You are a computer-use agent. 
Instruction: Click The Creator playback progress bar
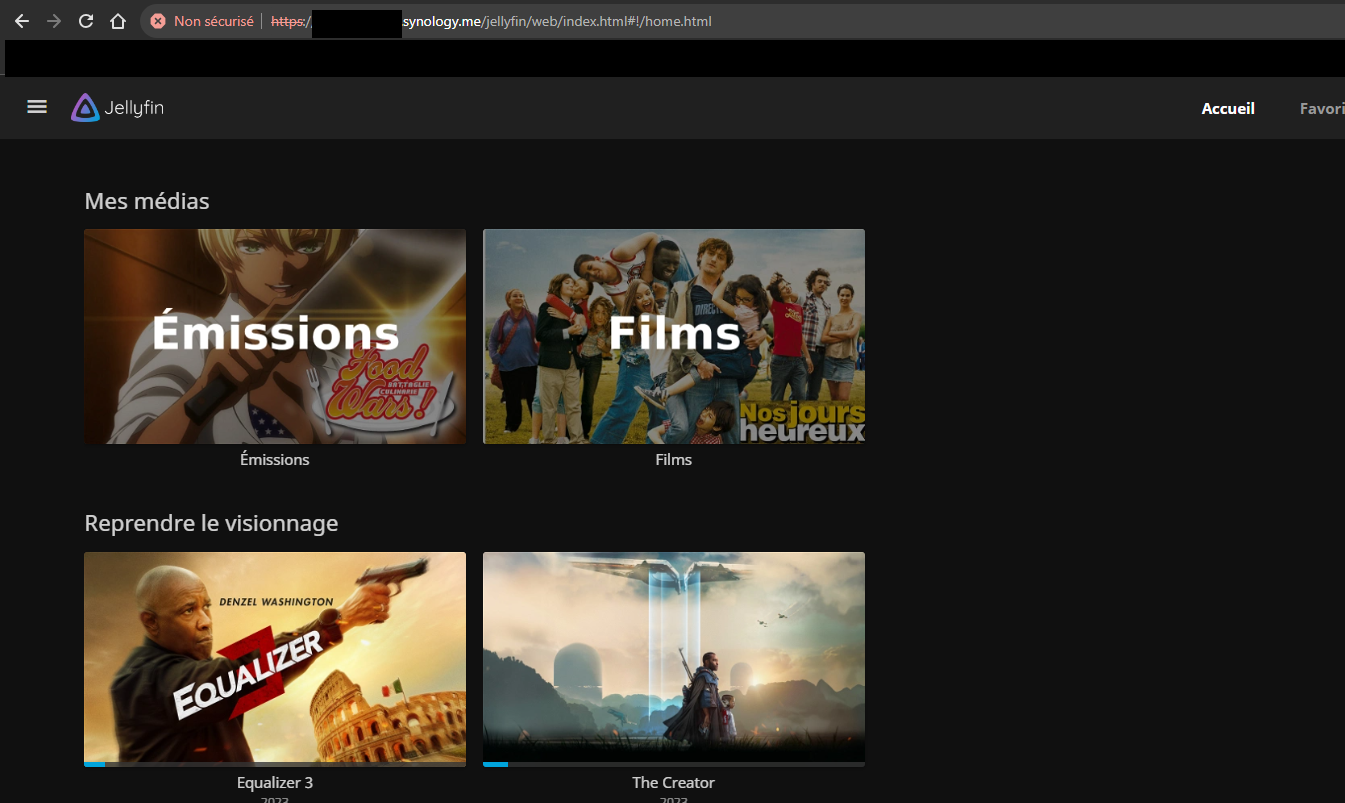pyautogui.click(x=674, y=764)
